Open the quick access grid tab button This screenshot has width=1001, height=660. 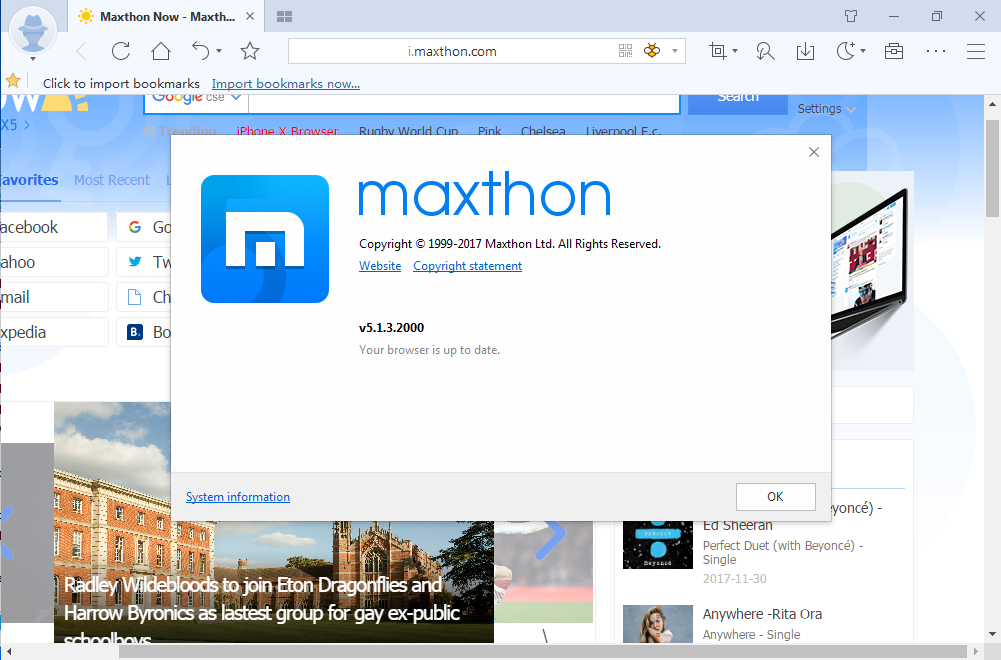pyautogui.click(x=285, y=17)
